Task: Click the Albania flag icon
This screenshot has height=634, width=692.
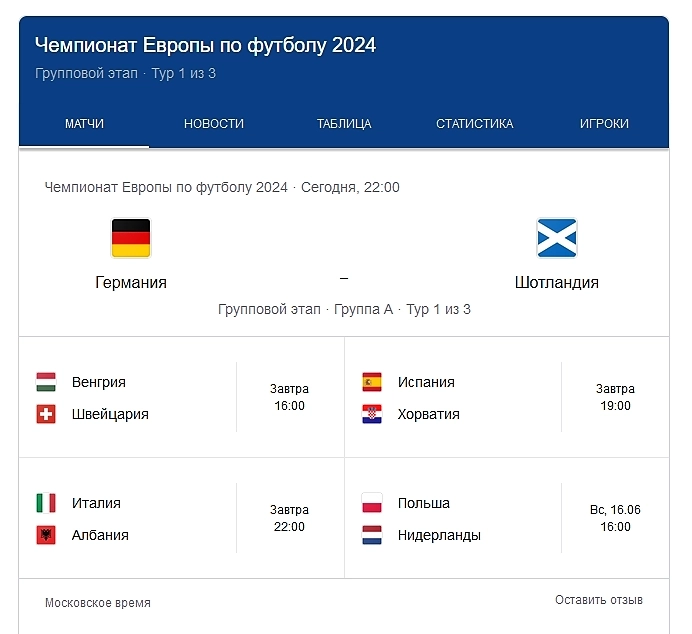Action: 46,535
